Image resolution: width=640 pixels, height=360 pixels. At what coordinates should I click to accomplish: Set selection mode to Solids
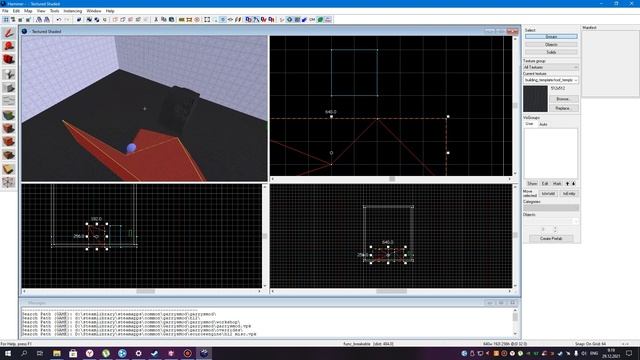551,52
